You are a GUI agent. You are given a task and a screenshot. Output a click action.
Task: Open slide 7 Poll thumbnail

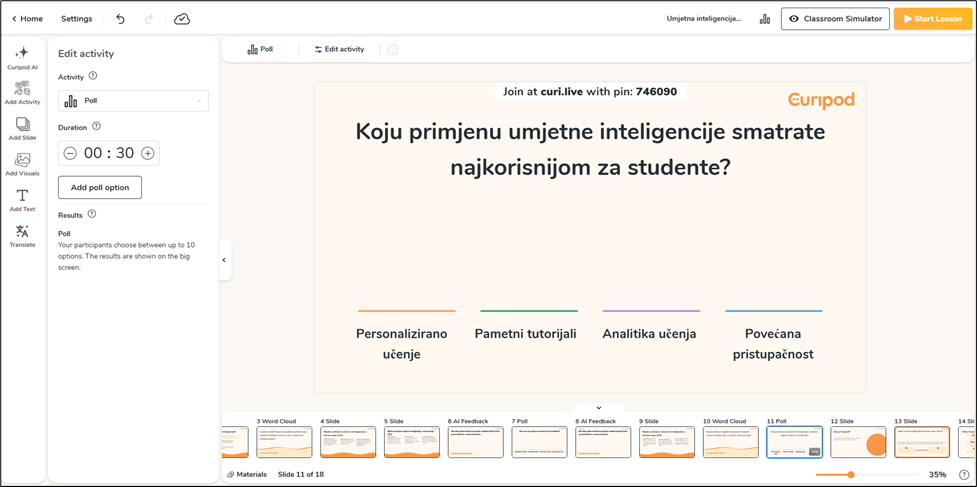click(540, 442)
